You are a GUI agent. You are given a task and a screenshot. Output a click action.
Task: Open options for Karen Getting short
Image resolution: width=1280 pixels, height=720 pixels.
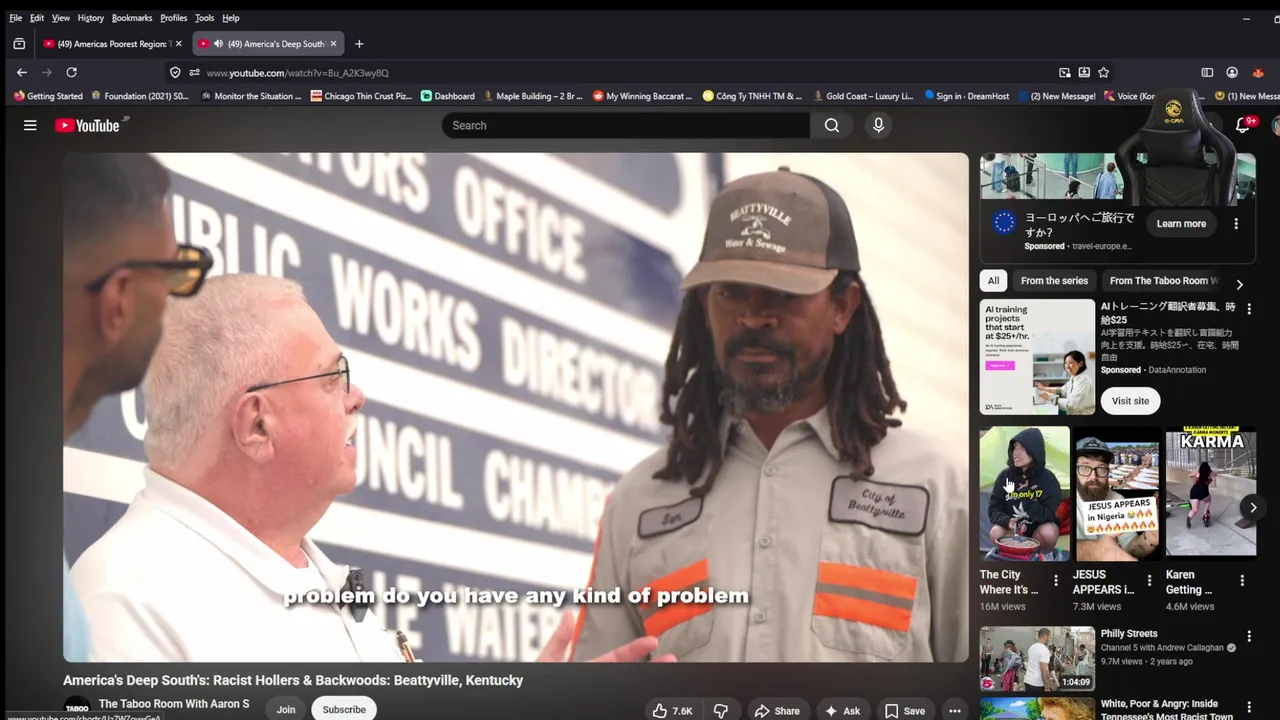(1242, 581)
